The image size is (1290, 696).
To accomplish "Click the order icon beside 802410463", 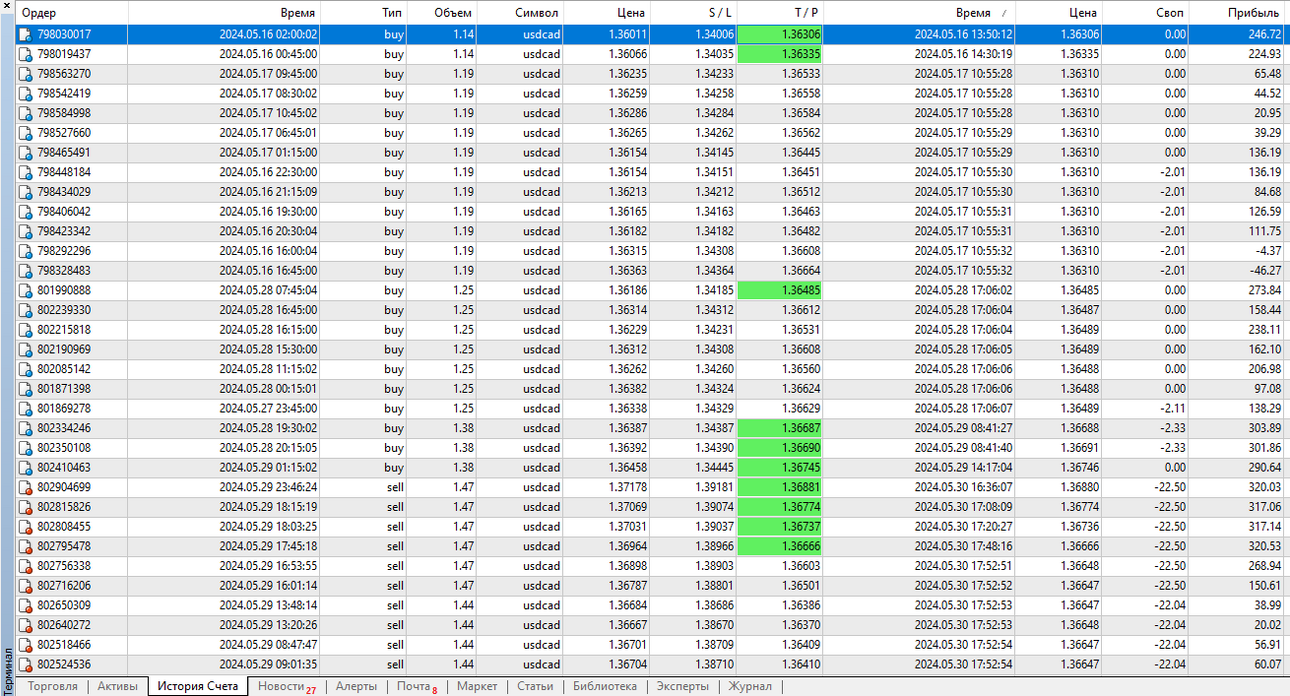I will (25, 468).
